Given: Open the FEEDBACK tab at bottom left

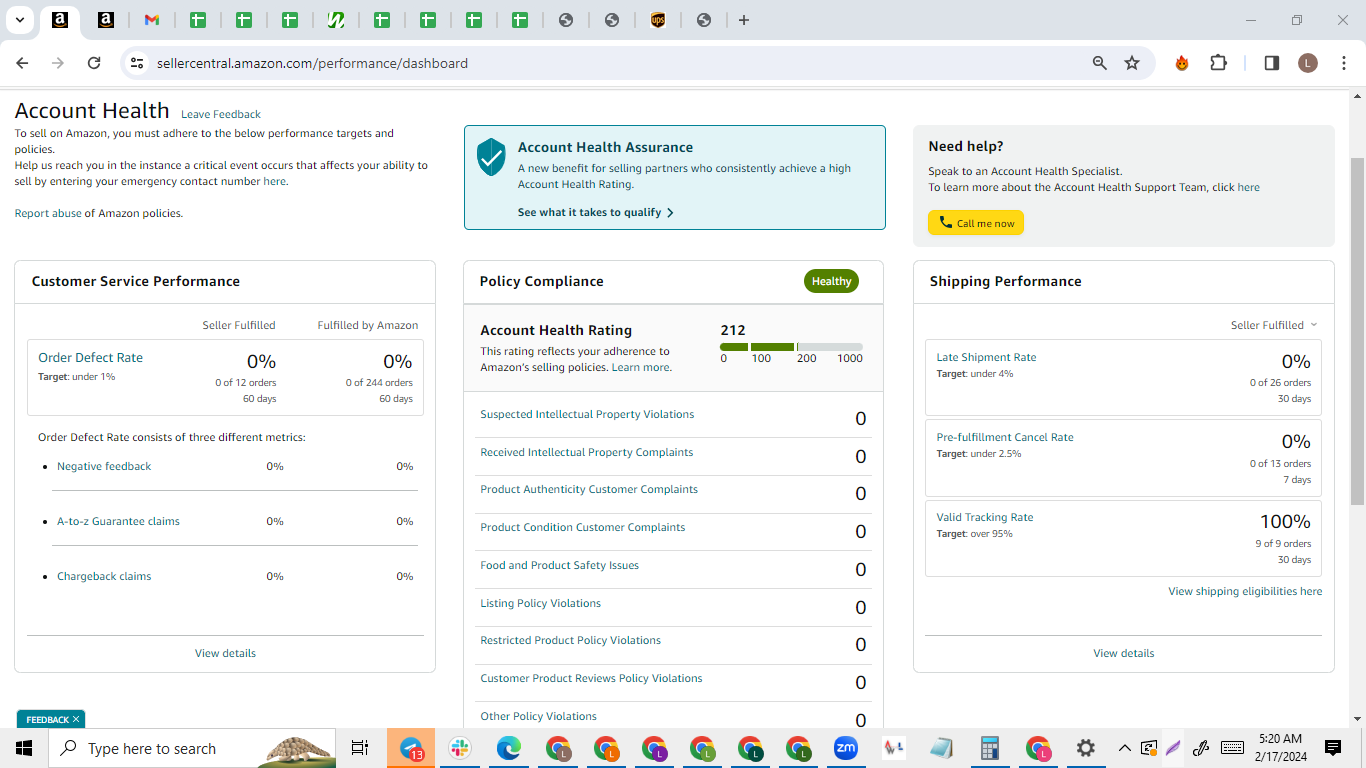Looking at the screenshot, I should tap(47, 719).
